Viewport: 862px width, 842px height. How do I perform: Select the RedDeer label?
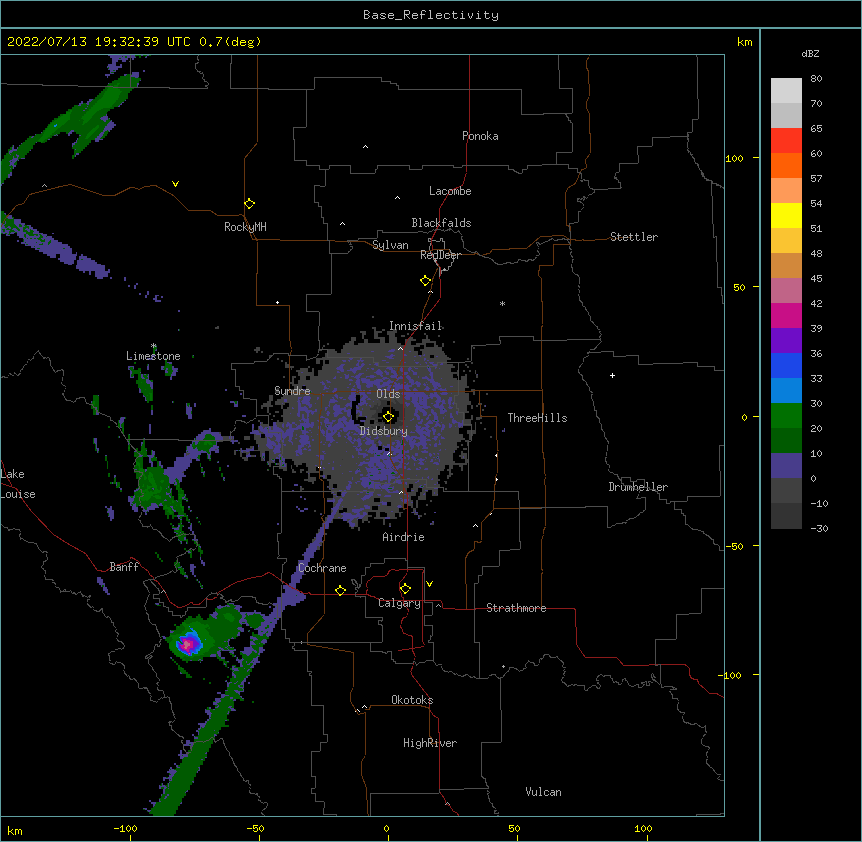440,255
